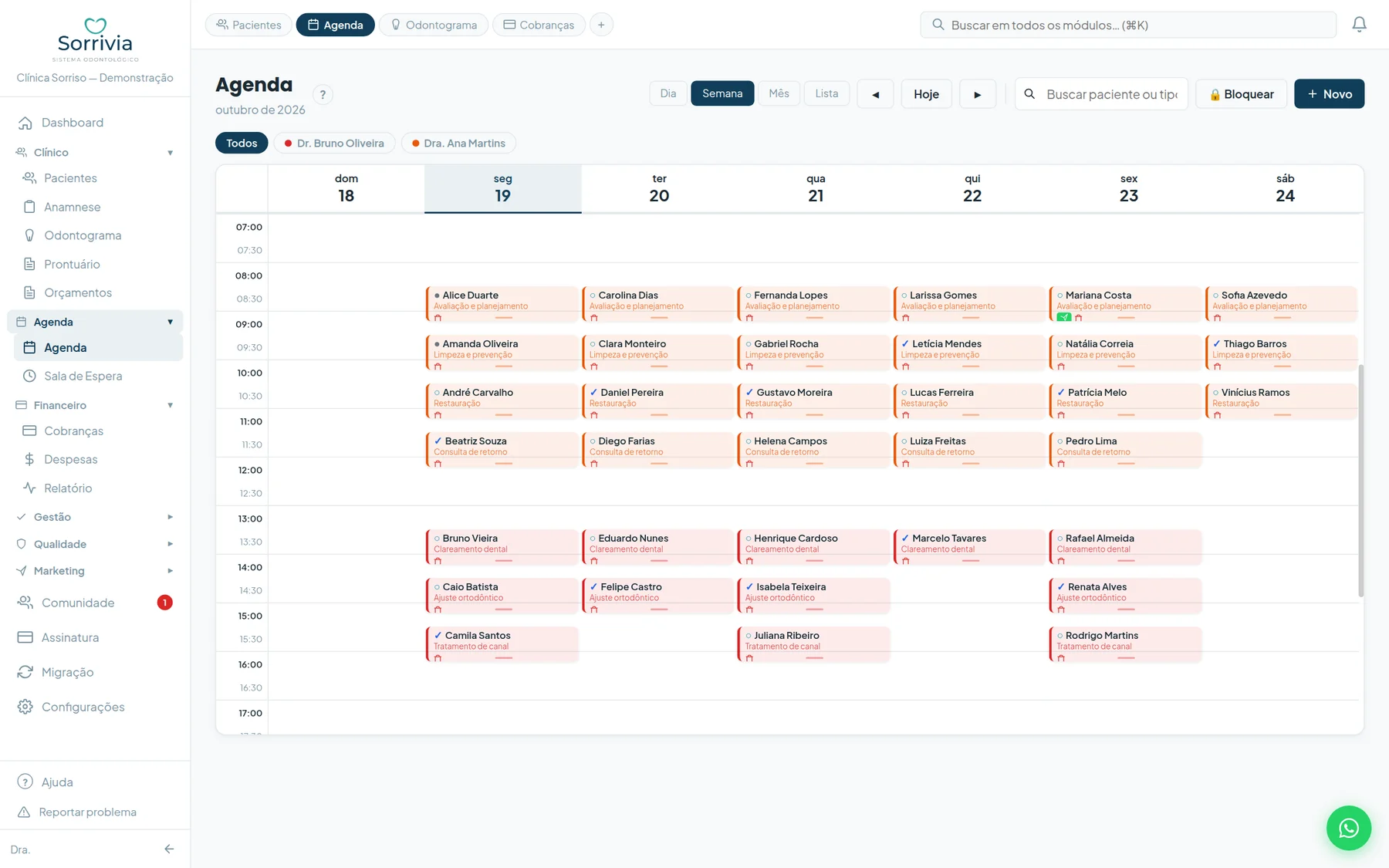Open the Pacientes top tab

click(x=248, y=25)
